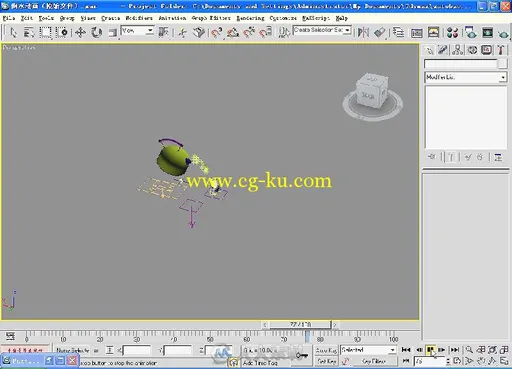Switch to Hierarchy command panel tab
This screenshot has width=512, height=369.
point(458,50)
